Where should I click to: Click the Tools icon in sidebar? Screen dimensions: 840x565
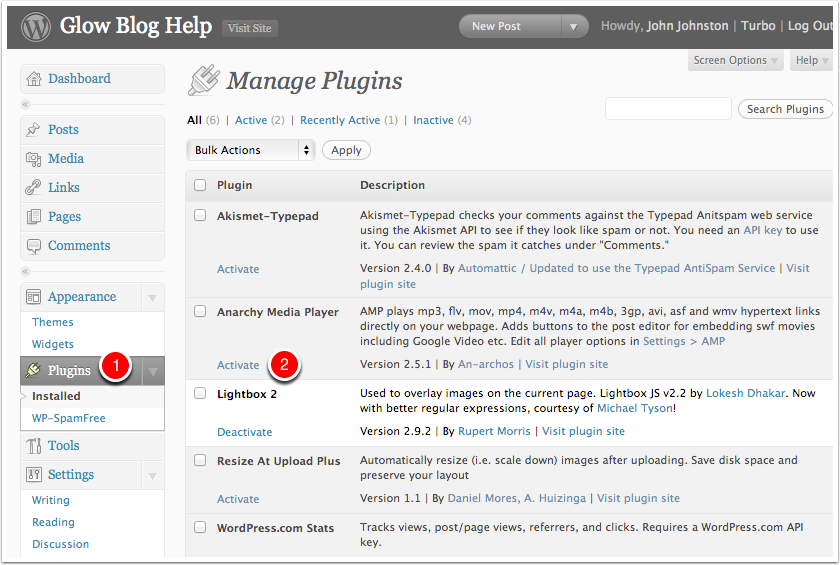click(x=34, y=446)
